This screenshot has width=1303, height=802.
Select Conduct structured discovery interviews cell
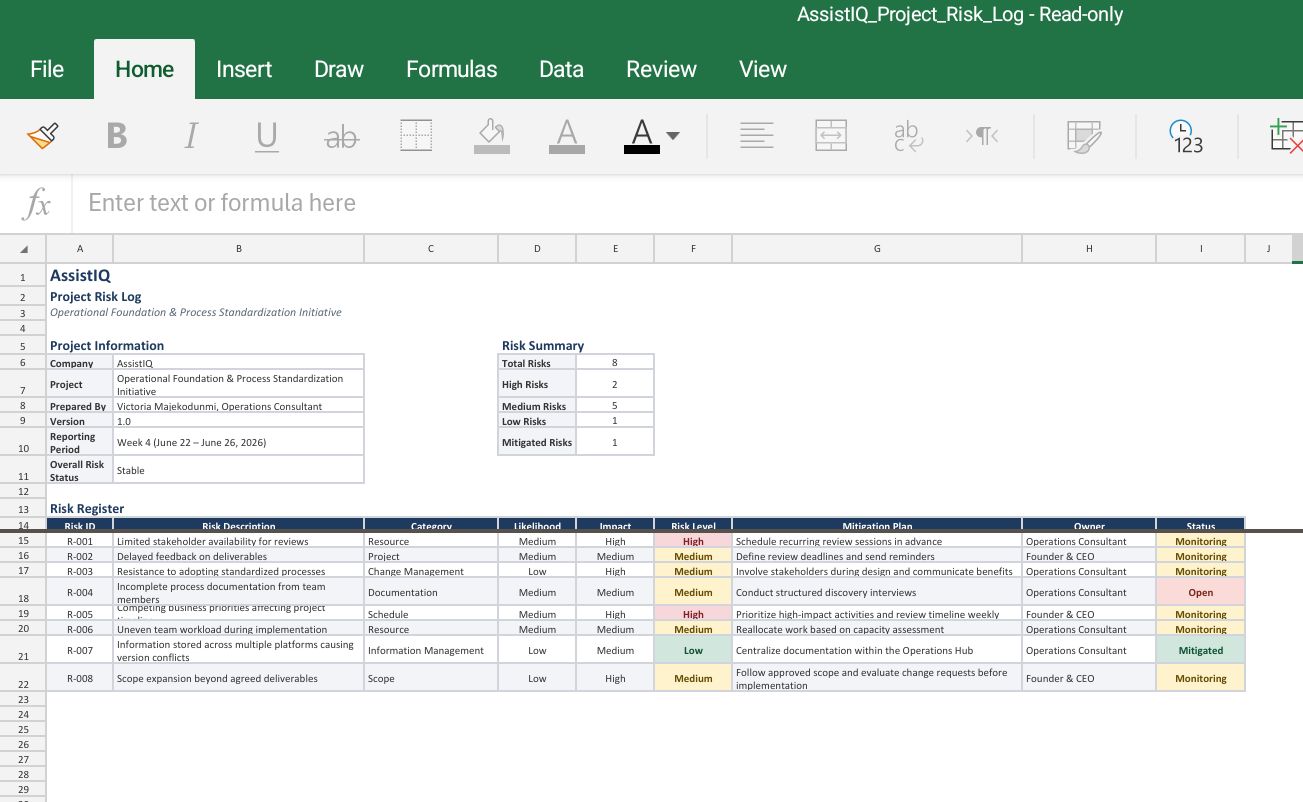click(x=877, y=592)
